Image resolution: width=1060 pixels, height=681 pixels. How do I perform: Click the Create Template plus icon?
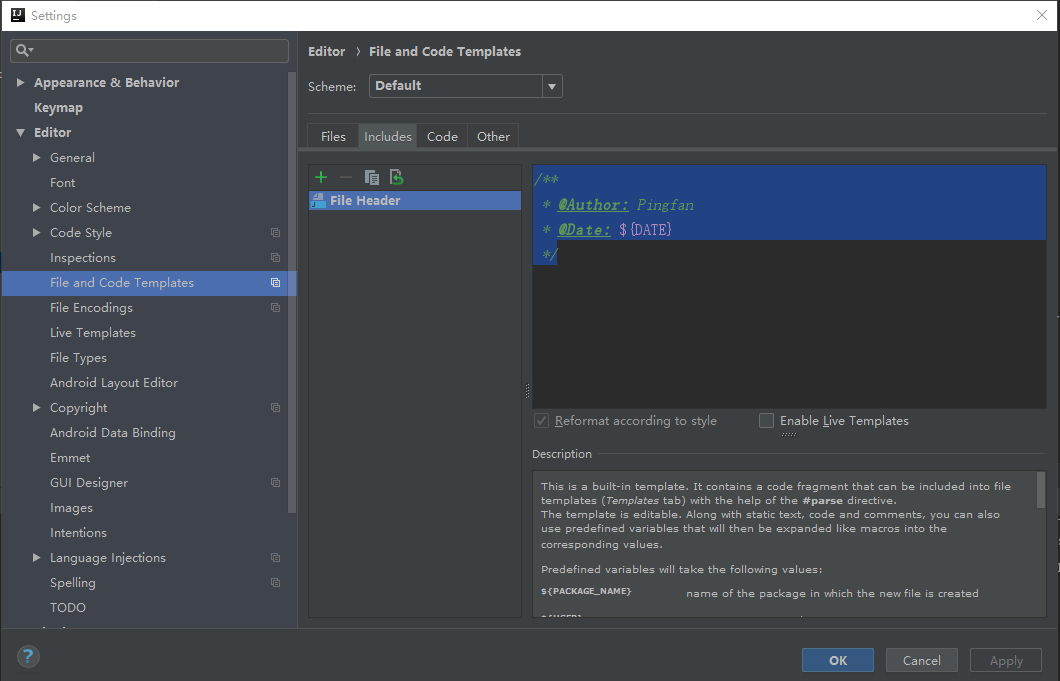[x=320, y=177]
